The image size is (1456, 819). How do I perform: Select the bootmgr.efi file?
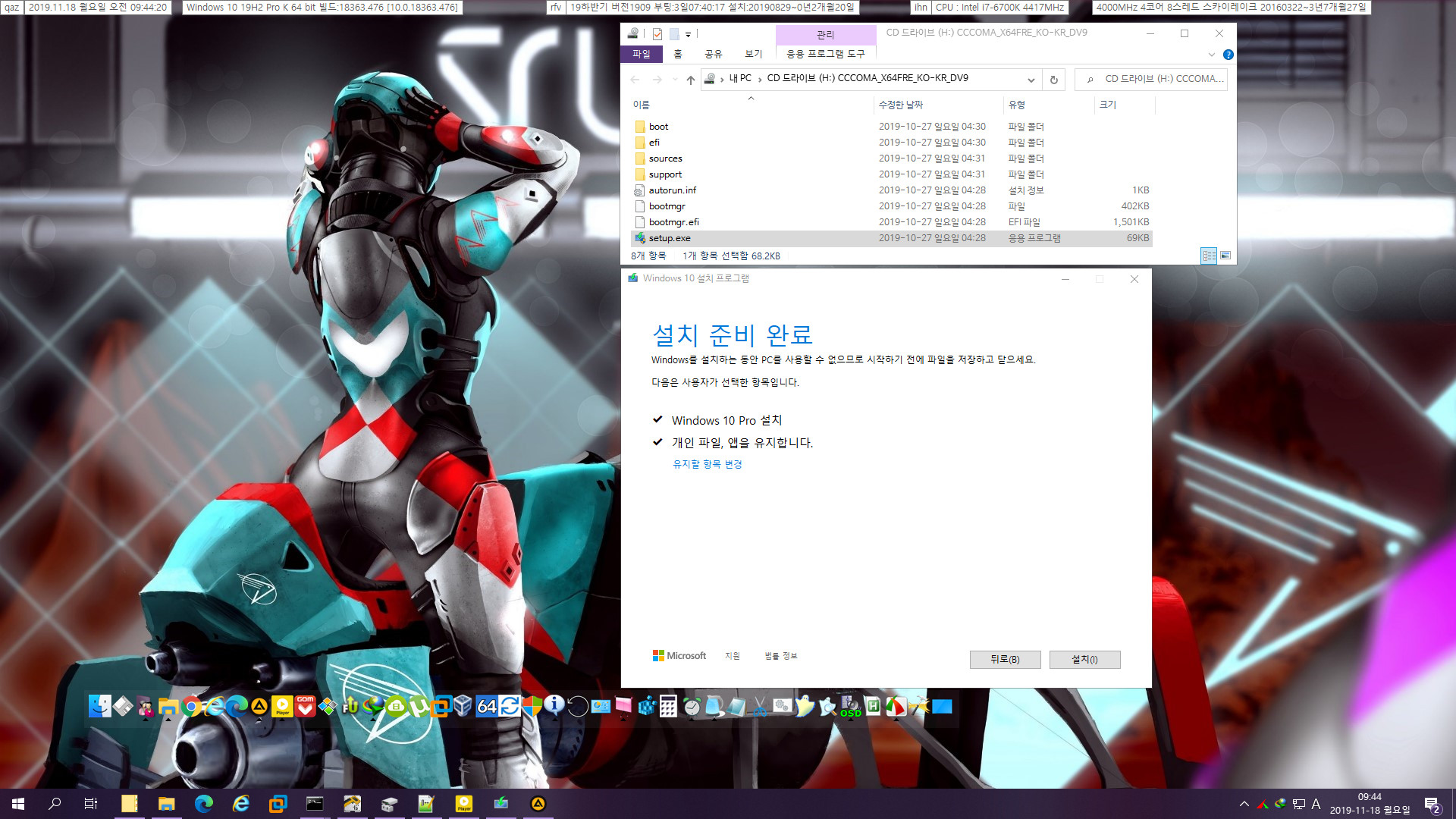[673, 222]
